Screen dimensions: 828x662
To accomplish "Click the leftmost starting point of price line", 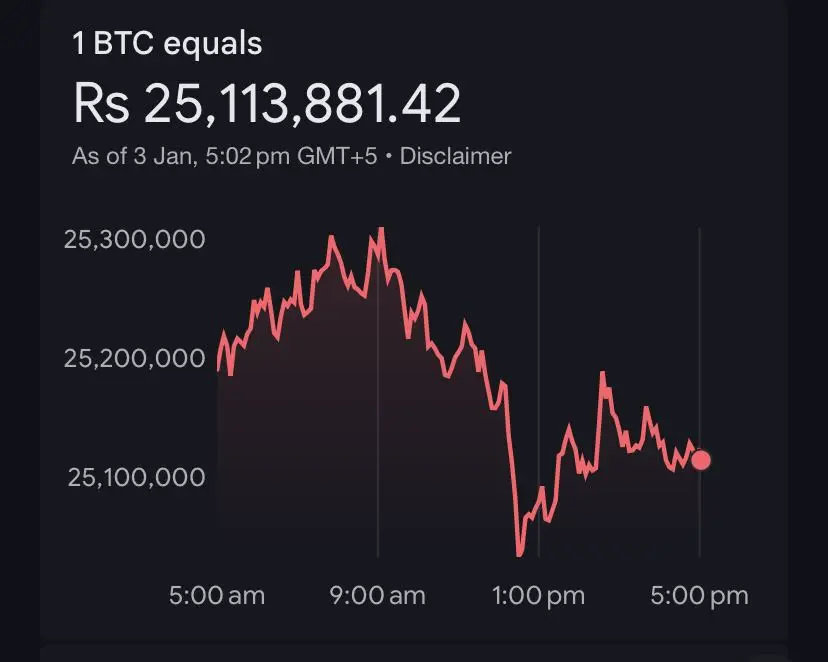I will coord(218,369).
